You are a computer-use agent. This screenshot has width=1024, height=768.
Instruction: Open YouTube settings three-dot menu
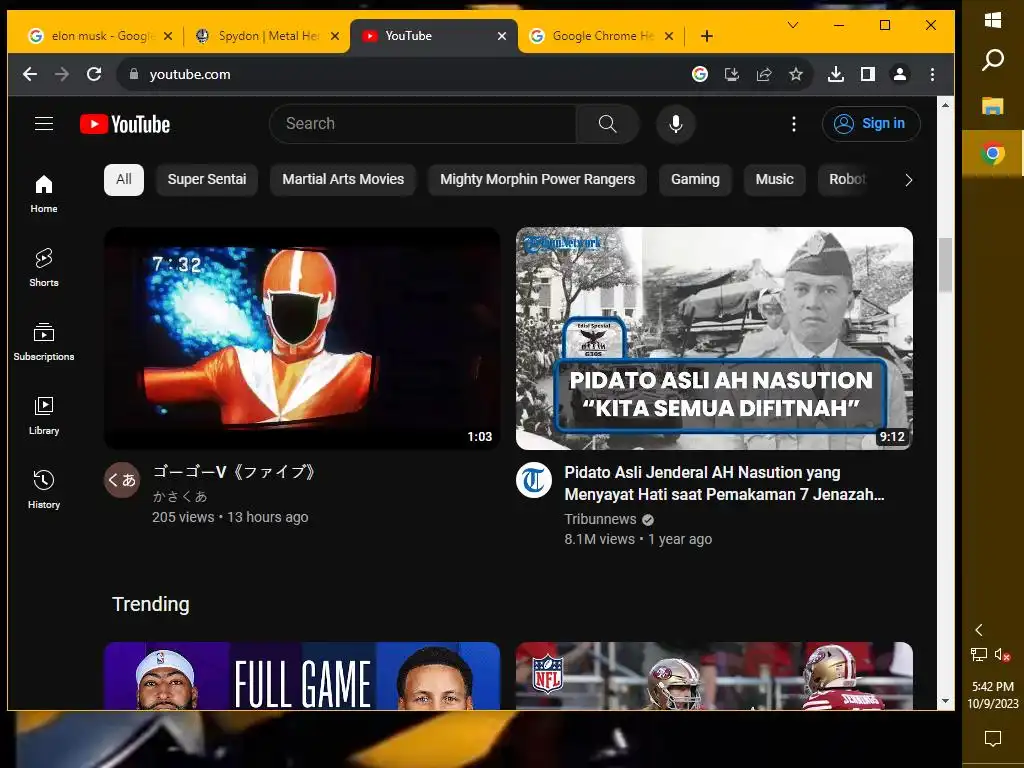tap(793, 123)
